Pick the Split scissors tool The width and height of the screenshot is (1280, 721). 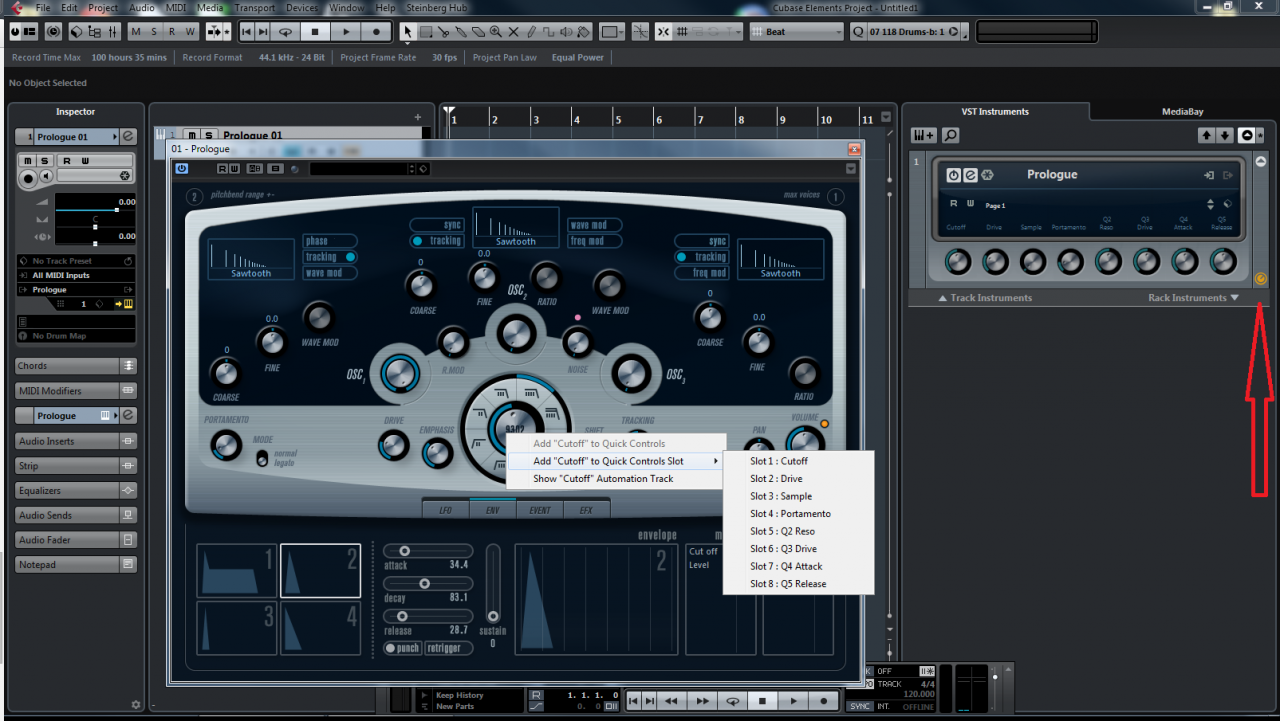[x=443, y=32]
